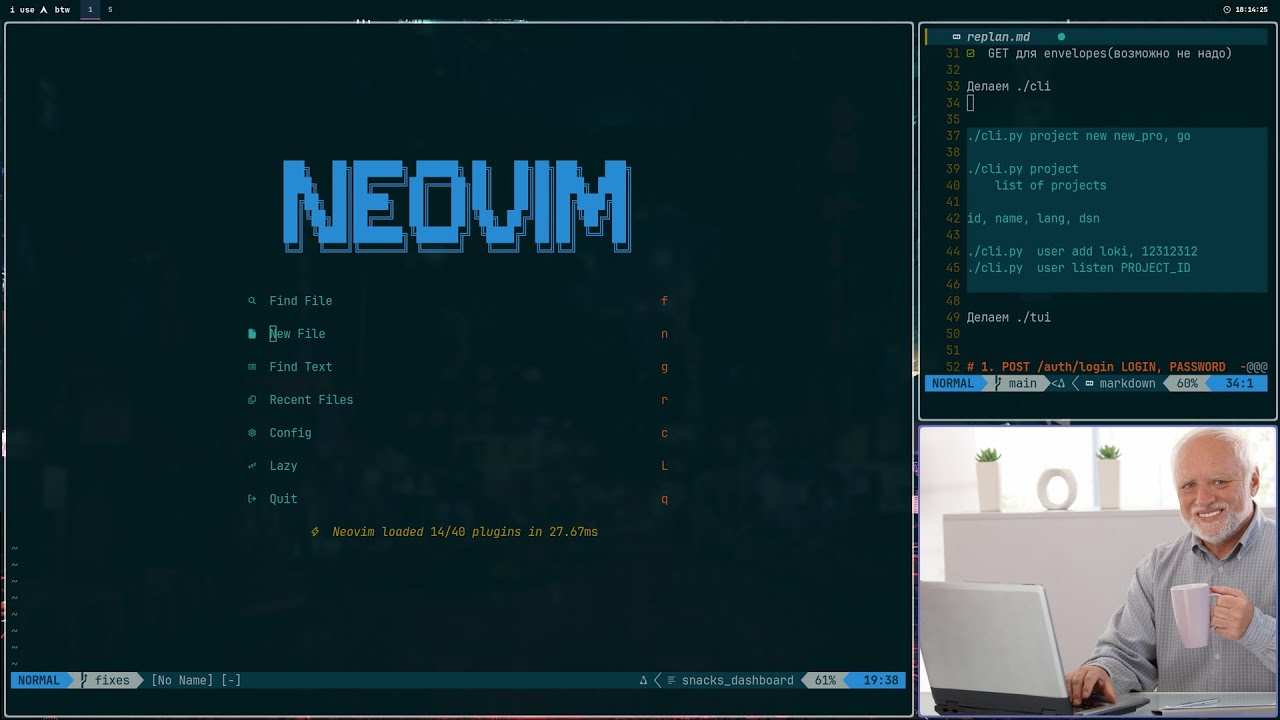Image resolution: width=1280 pixels, height=720 pixels.
Task: Click the Lazy plugin manager icon
Action: pyautogui.click(x=252, y=466)
